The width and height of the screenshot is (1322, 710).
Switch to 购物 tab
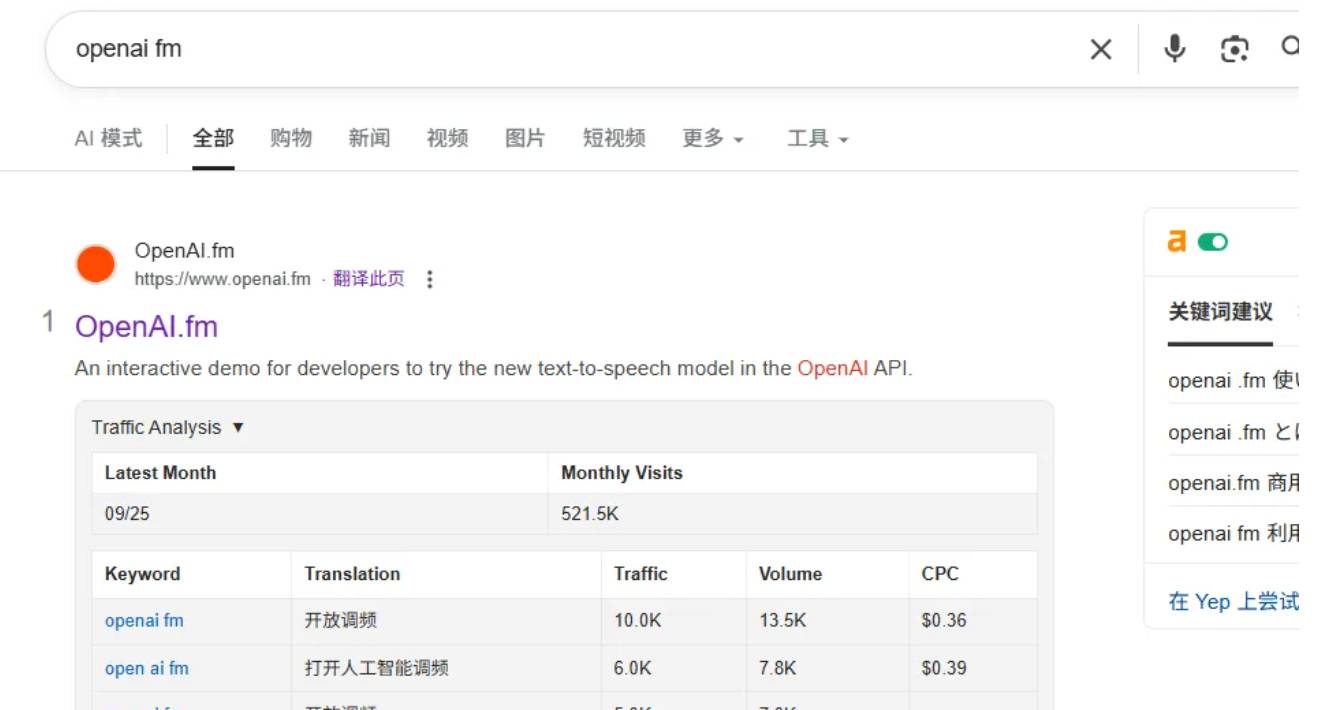click(x=291, y=139)
